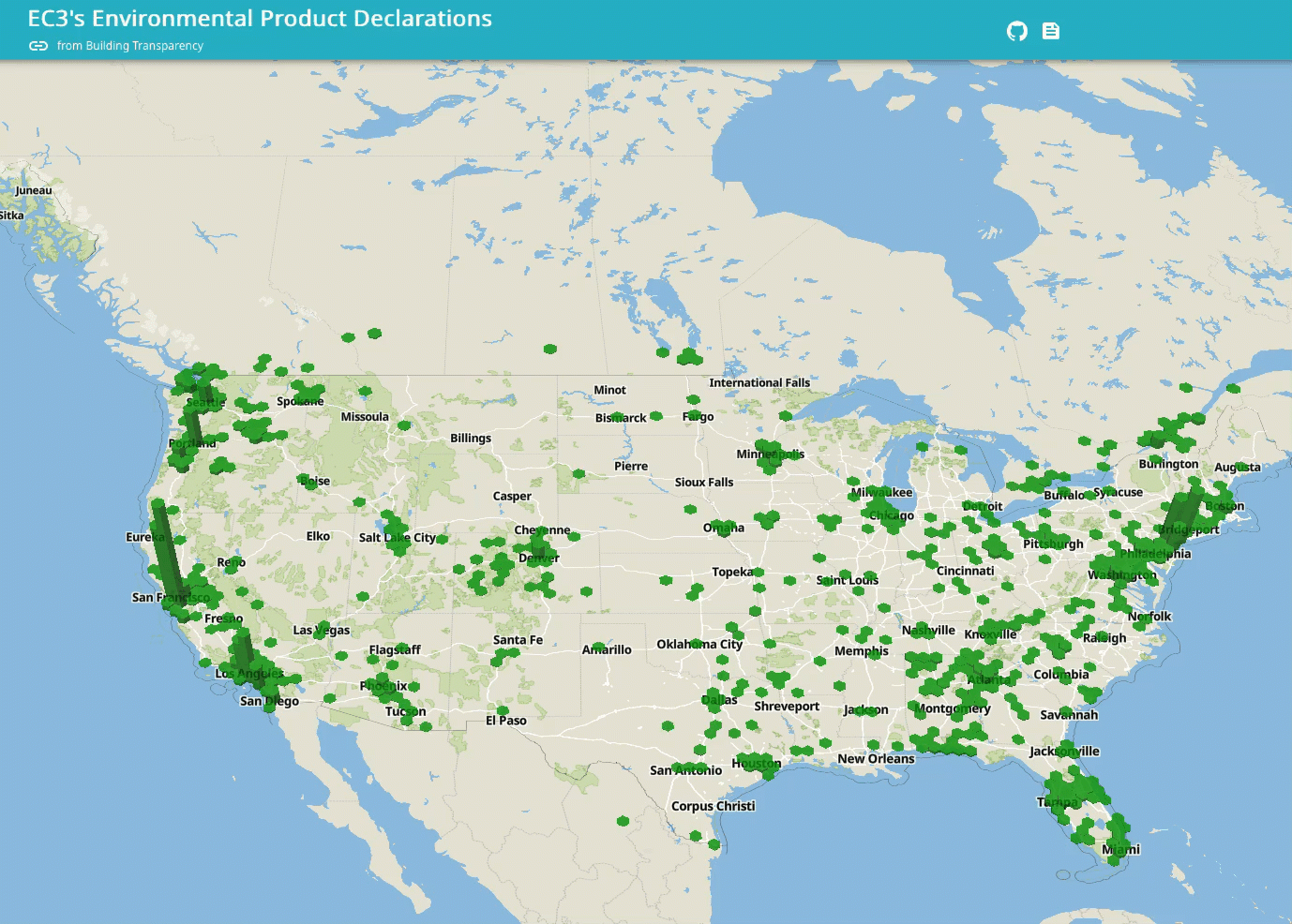Open the "from Building Transparency" link

[x=133, y=45]
